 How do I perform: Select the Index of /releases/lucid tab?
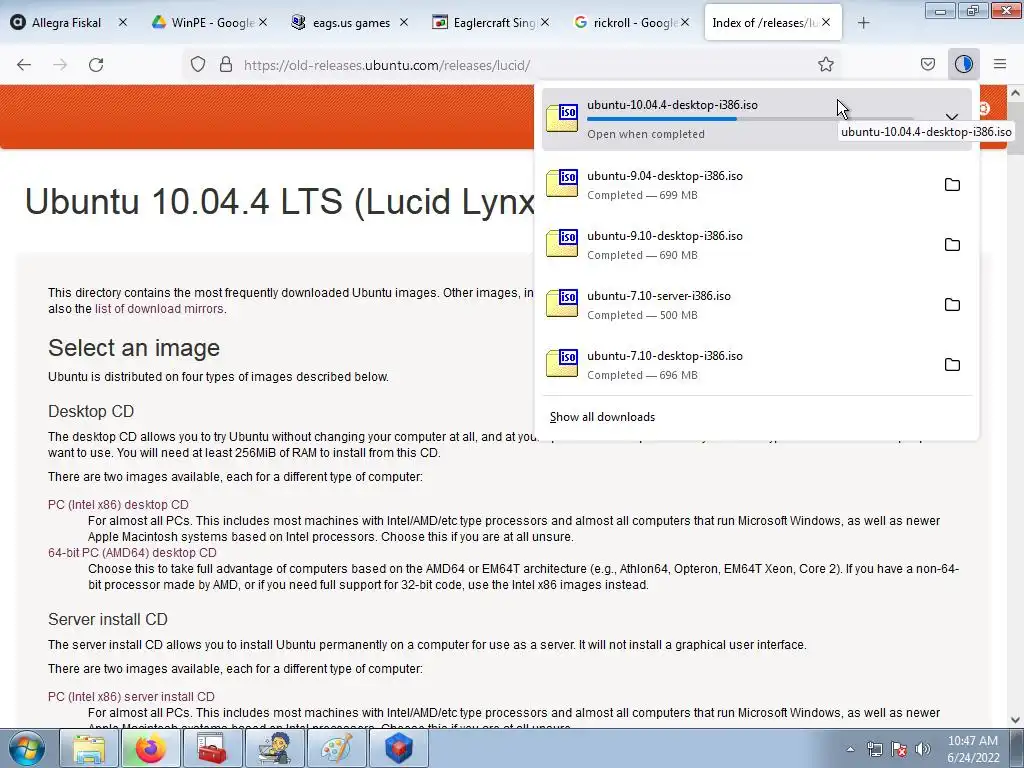(x=764, y=23)
